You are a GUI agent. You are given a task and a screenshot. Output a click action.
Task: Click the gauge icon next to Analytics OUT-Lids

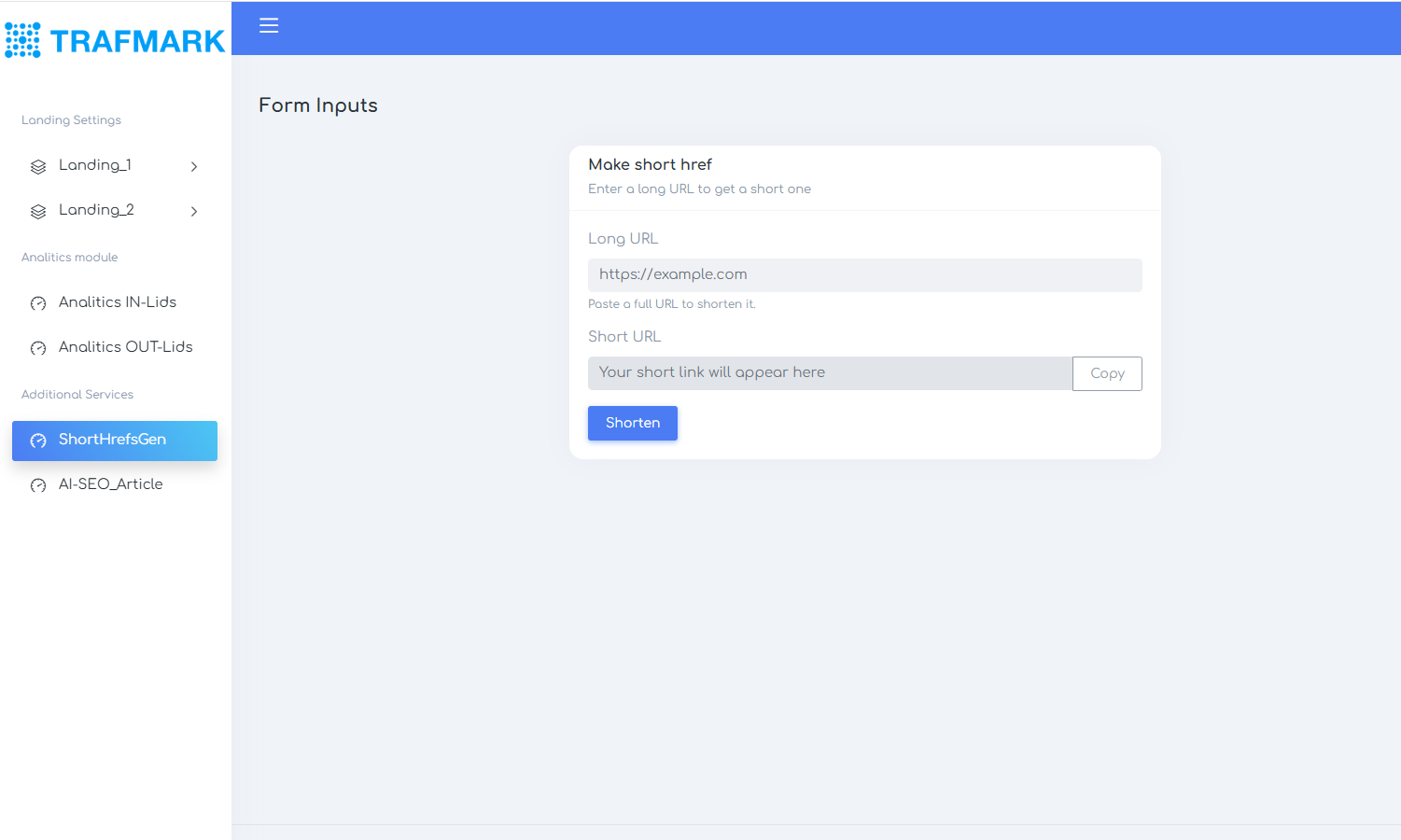[38, 347]
